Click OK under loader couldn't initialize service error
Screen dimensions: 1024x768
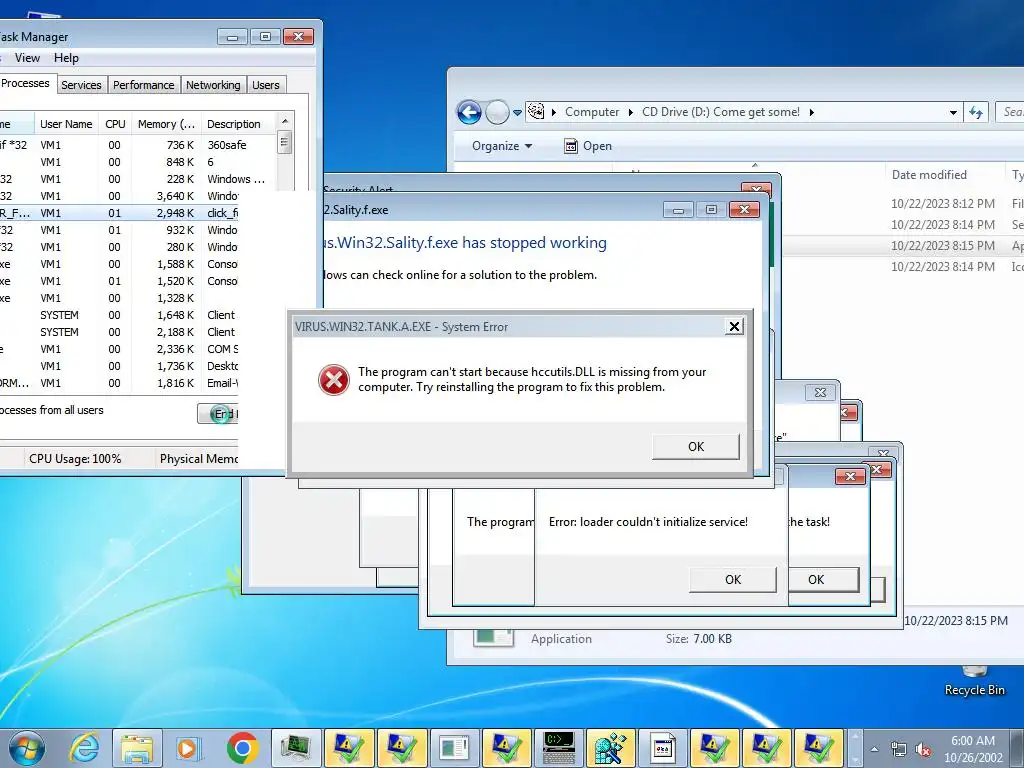(733, 579)
